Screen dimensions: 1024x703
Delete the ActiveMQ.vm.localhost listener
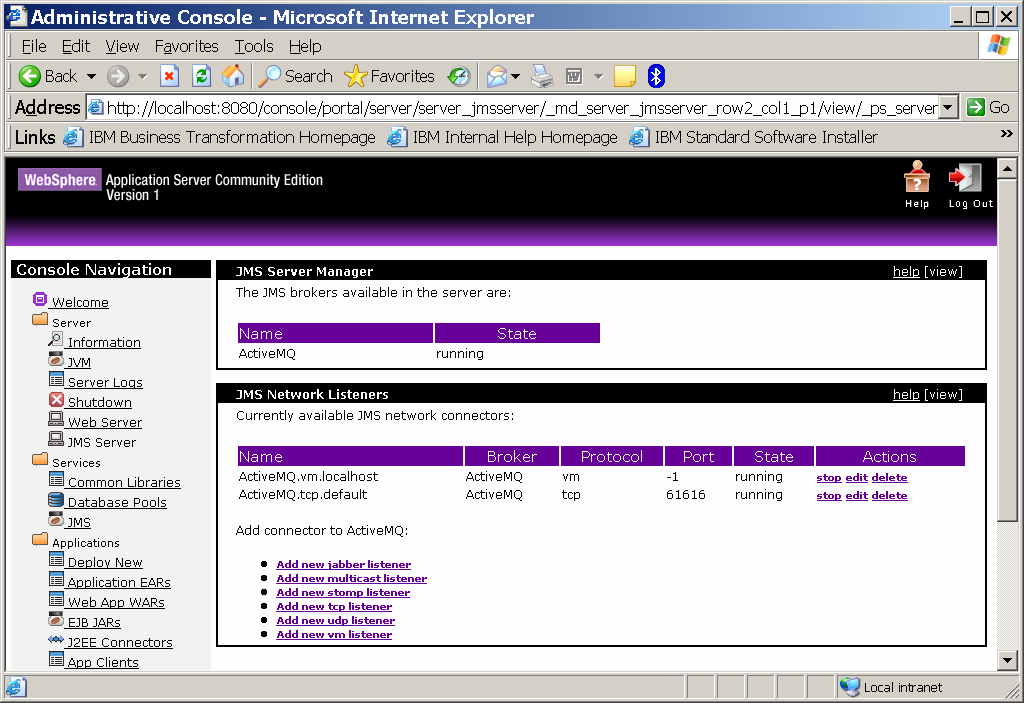tap(889, 477)
